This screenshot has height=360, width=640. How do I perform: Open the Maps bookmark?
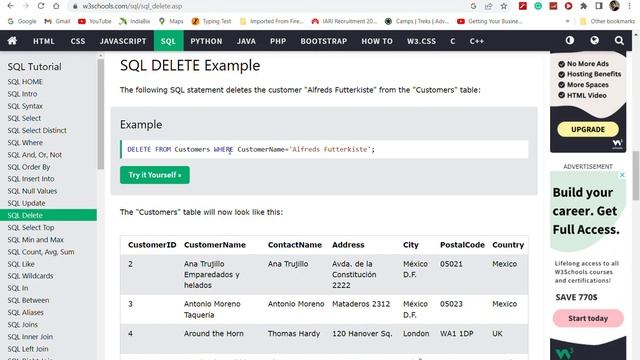(171, 21)
